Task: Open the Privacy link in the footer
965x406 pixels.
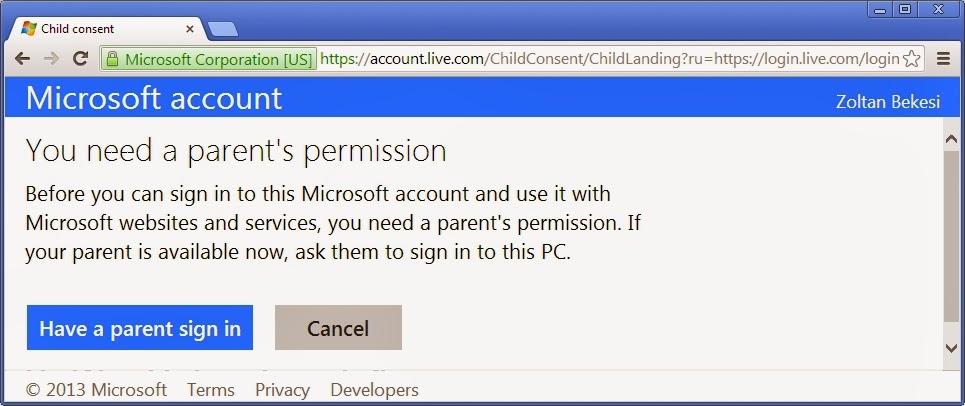Action: (x=282, y=390)
